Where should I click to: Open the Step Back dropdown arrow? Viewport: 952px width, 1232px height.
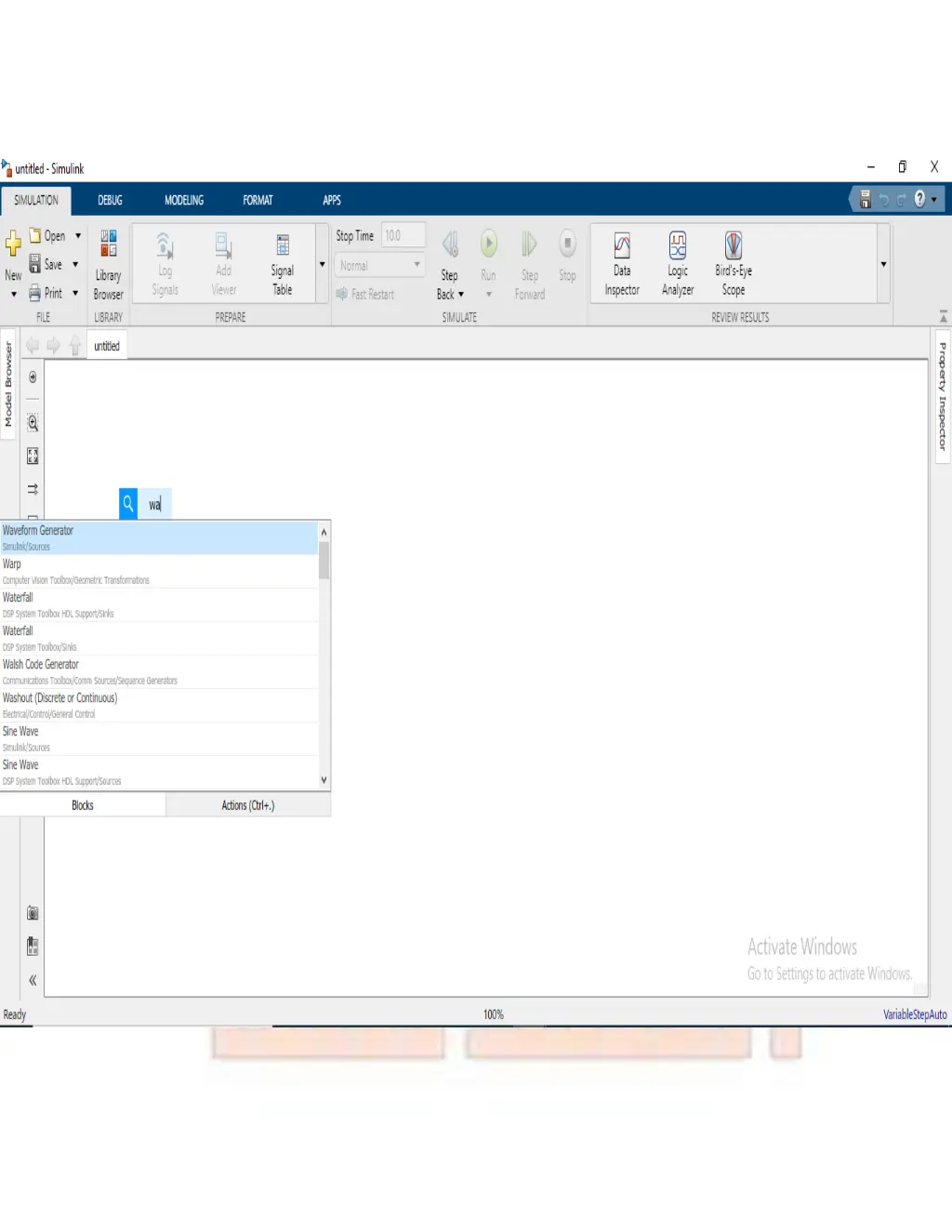pyautogui.click(x=461, y=295)
